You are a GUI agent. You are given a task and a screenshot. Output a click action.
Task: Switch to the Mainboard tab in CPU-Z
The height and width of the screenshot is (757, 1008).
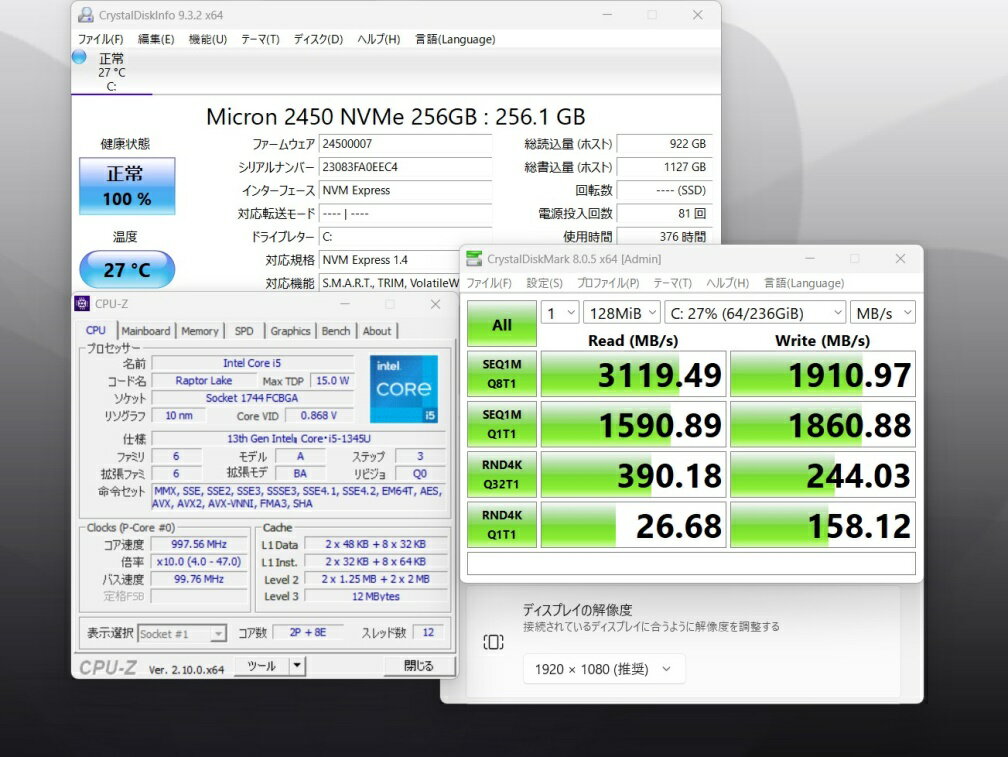tap(146, 331)
